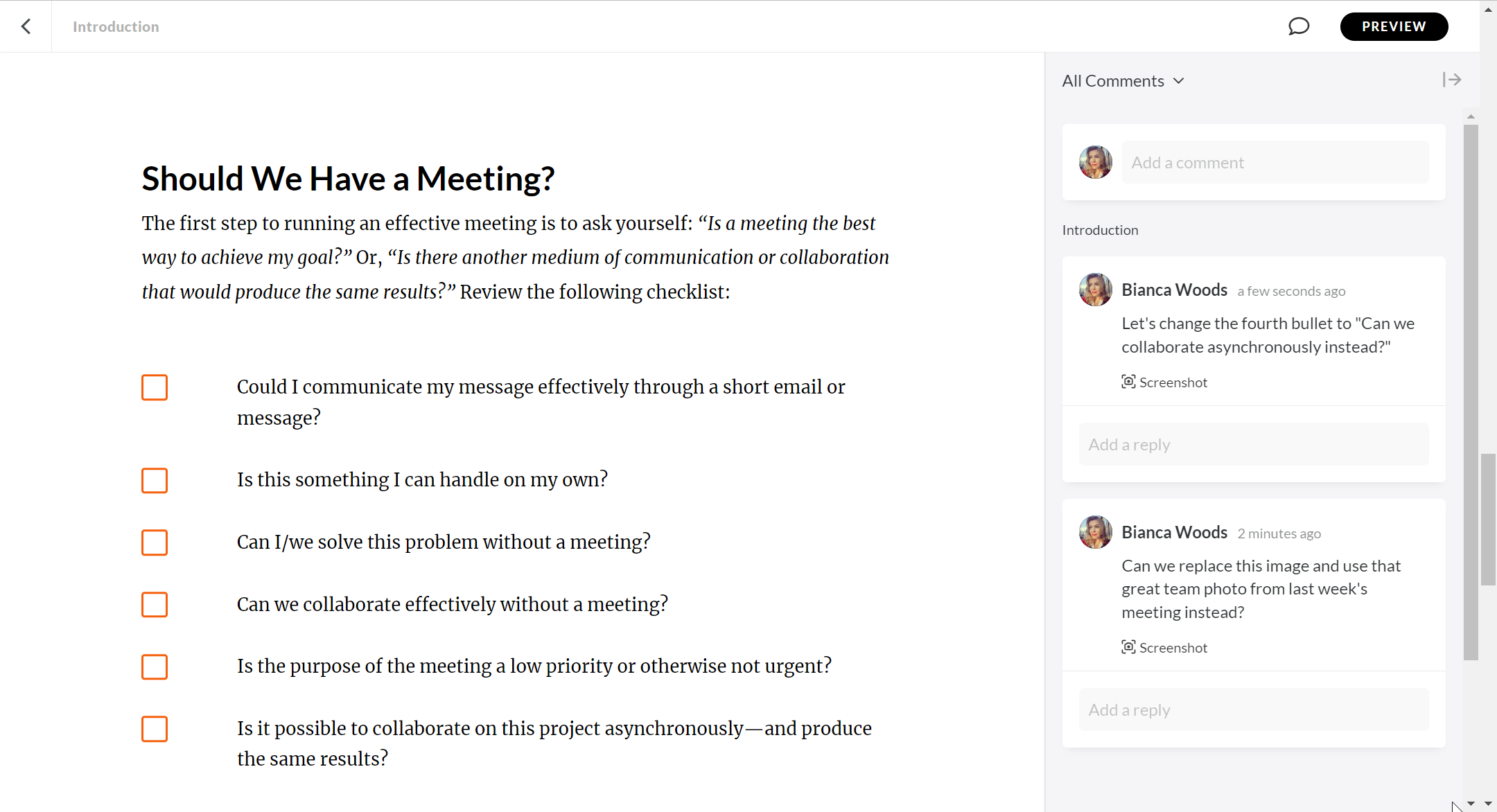Tick the handle on my own checkbox
Viewport: 1497px width, 812px height.
(x=154, y=480)
